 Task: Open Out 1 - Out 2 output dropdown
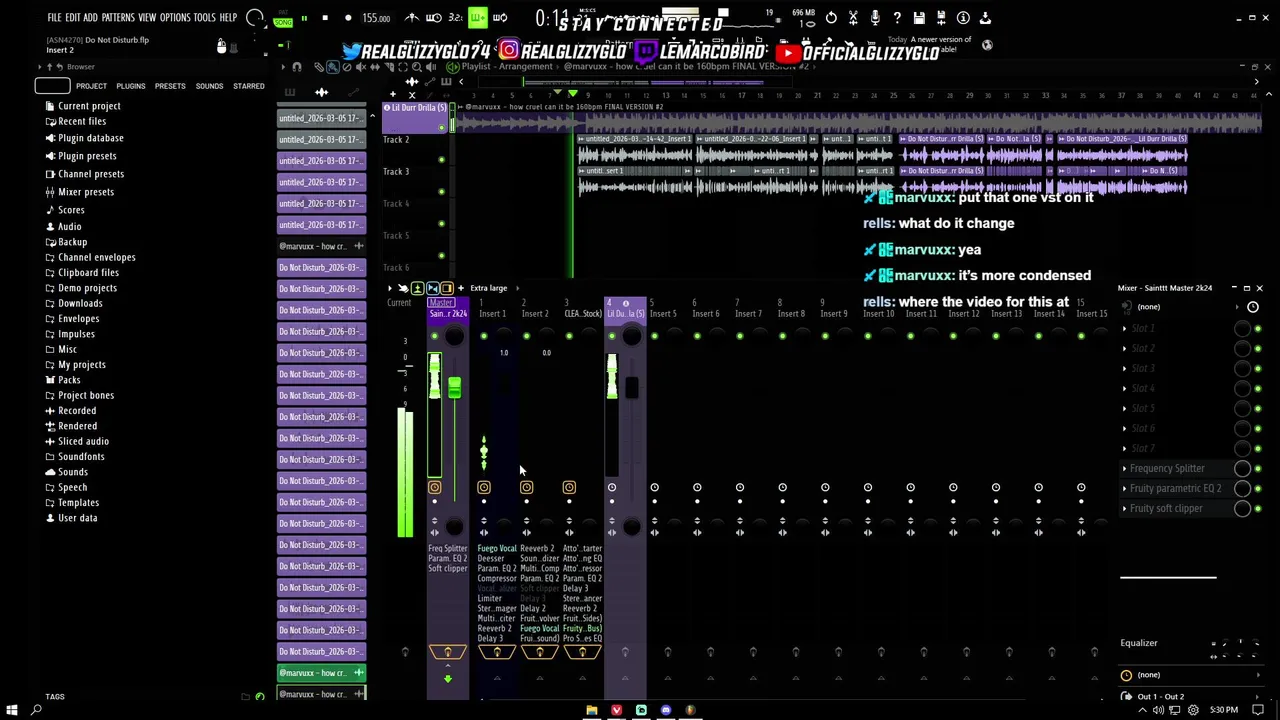[1188, 696]
